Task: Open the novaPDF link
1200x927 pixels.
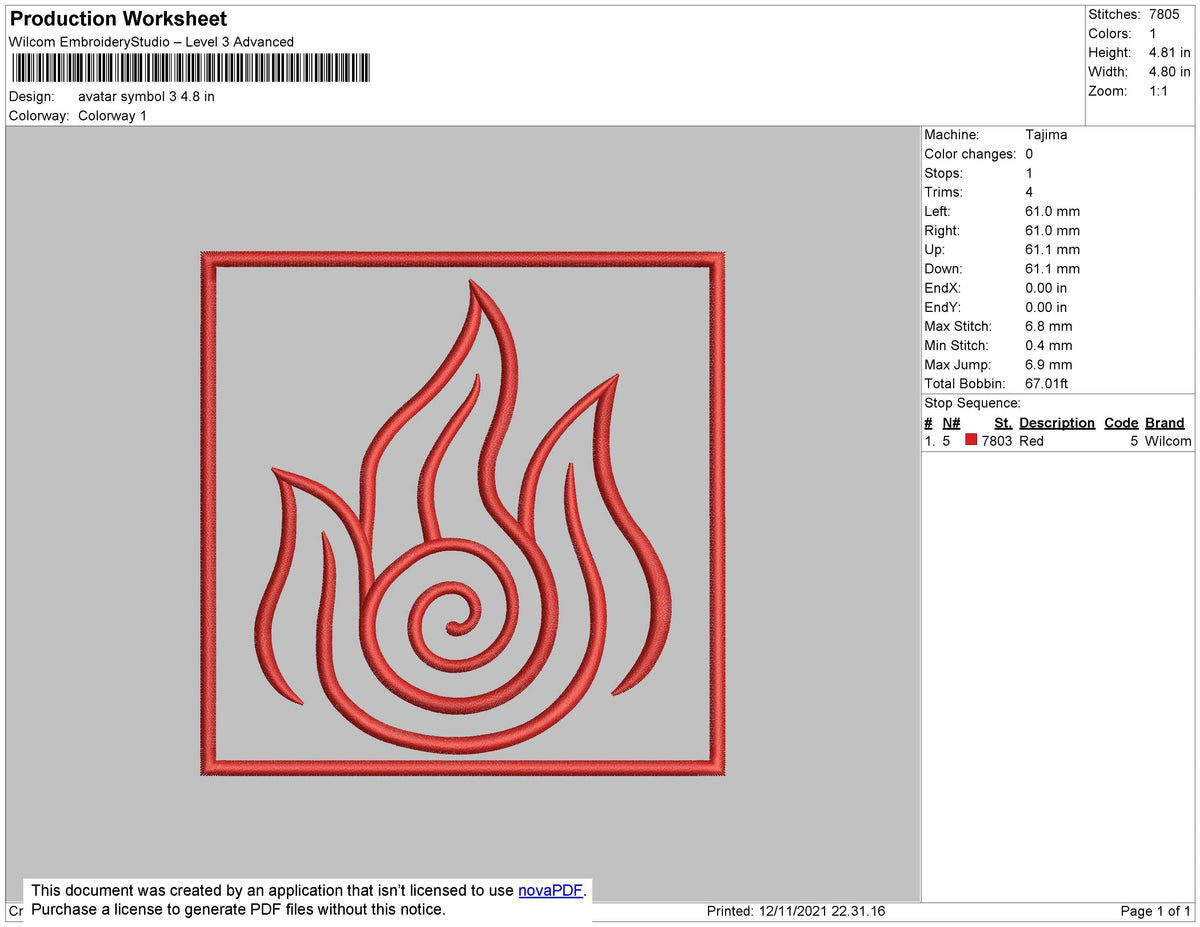Action: 550,890
